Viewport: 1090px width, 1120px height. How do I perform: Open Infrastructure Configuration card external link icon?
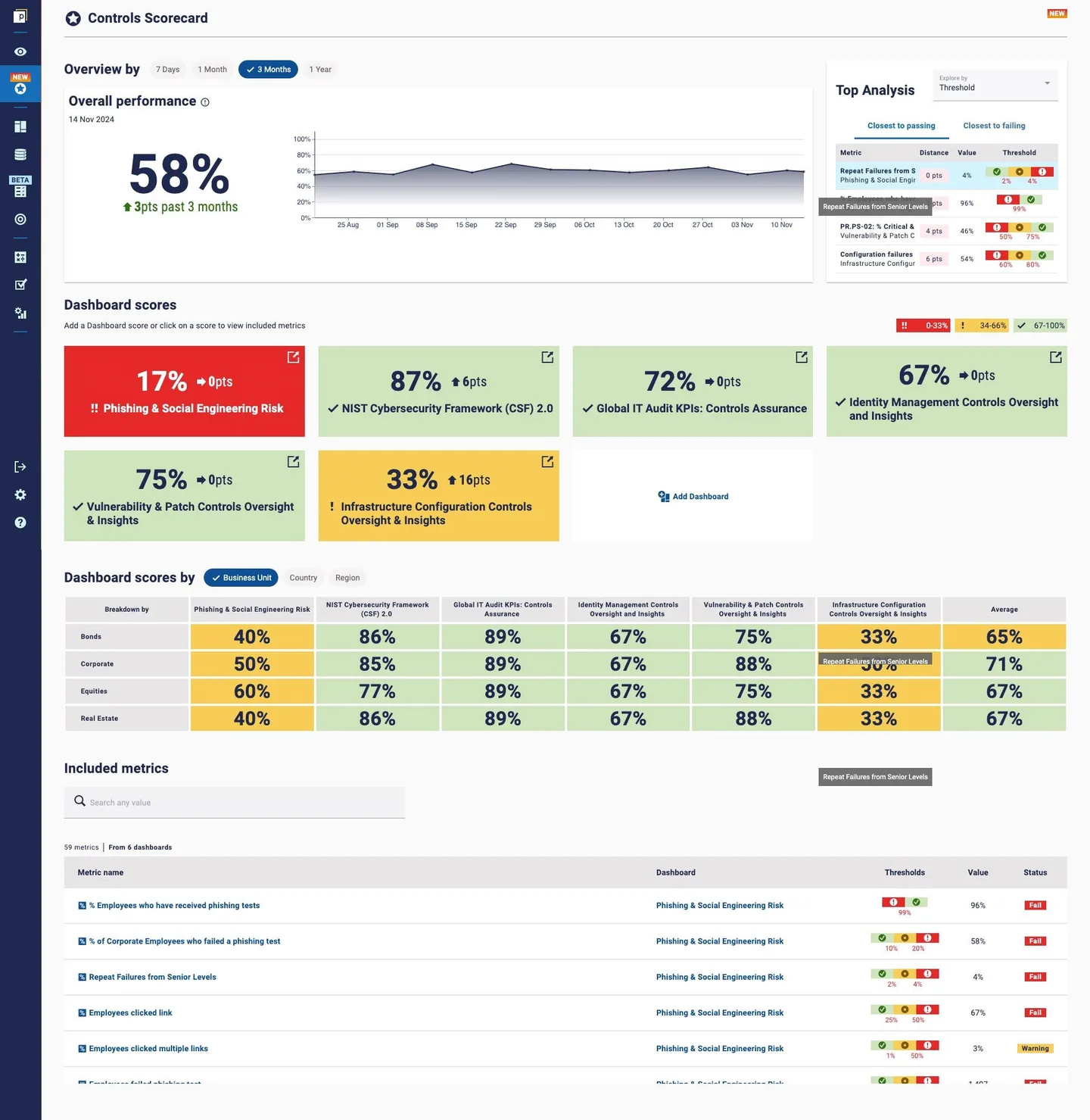547,461
